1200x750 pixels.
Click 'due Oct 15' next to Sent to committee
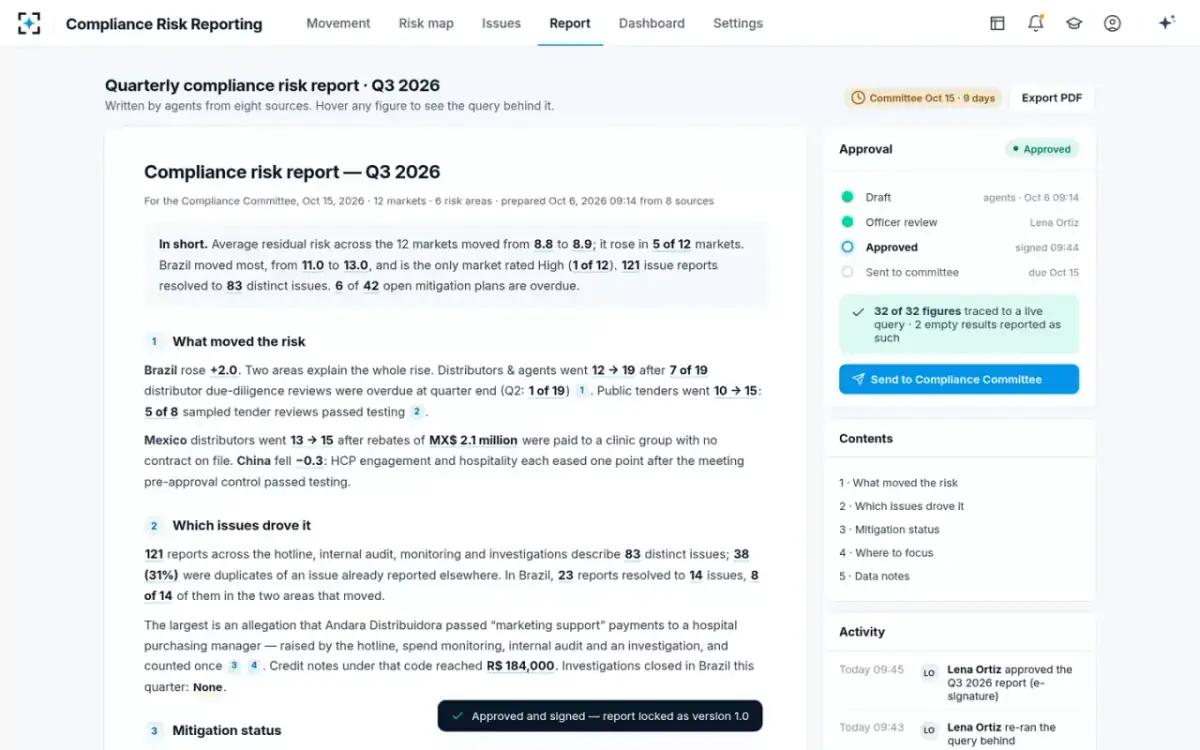click(1053, 272)
